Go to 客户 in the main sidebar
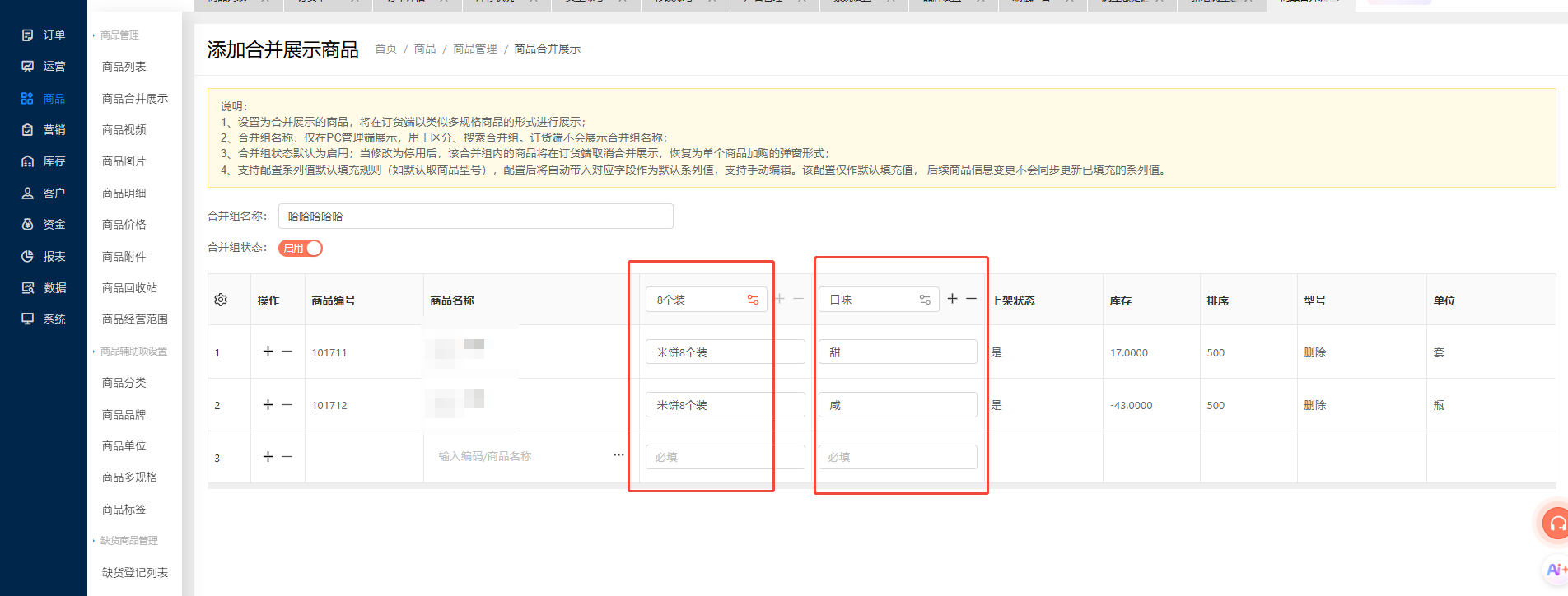This screenshot has width=1568, height=596. (44, 193)
